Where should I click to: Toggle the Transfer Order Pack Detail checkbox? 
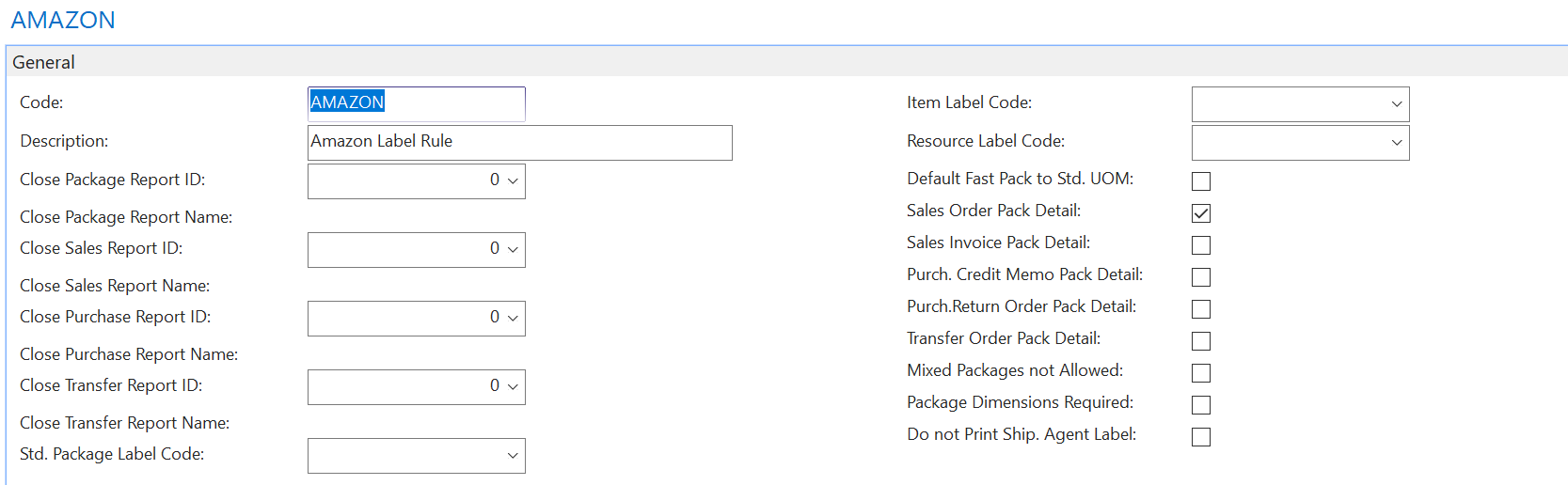1201,340
